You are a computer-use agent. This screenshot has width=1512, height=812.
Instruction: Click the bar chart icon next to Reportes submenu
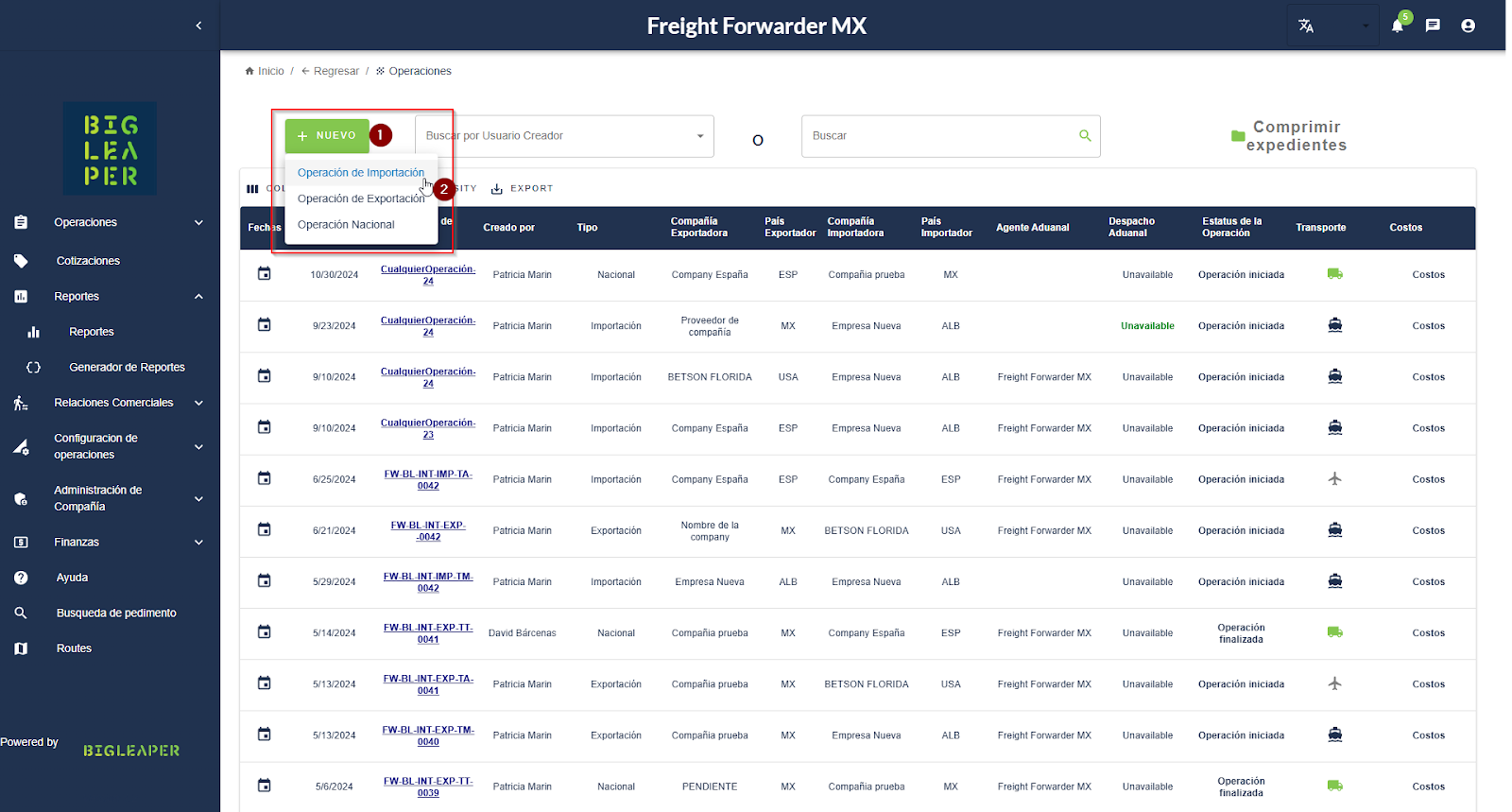coord(34,332)
